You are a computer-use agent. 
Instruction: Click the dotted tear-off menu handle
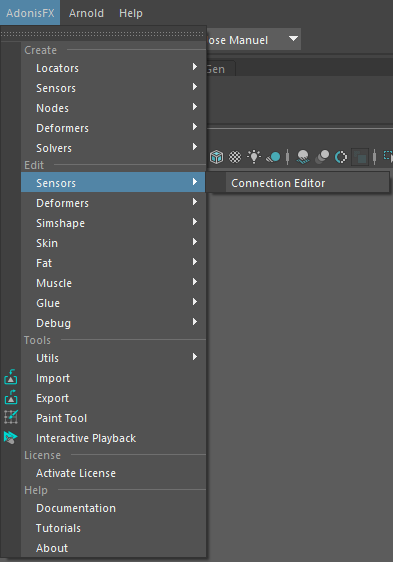coord(103,34)
